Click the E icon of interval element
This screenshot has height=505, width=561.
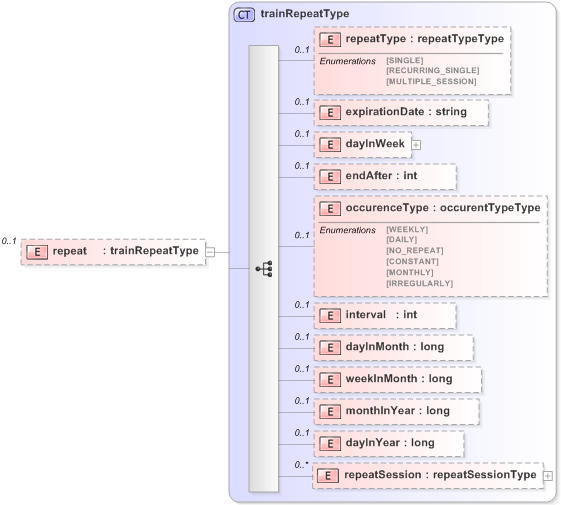coord(330,315)
